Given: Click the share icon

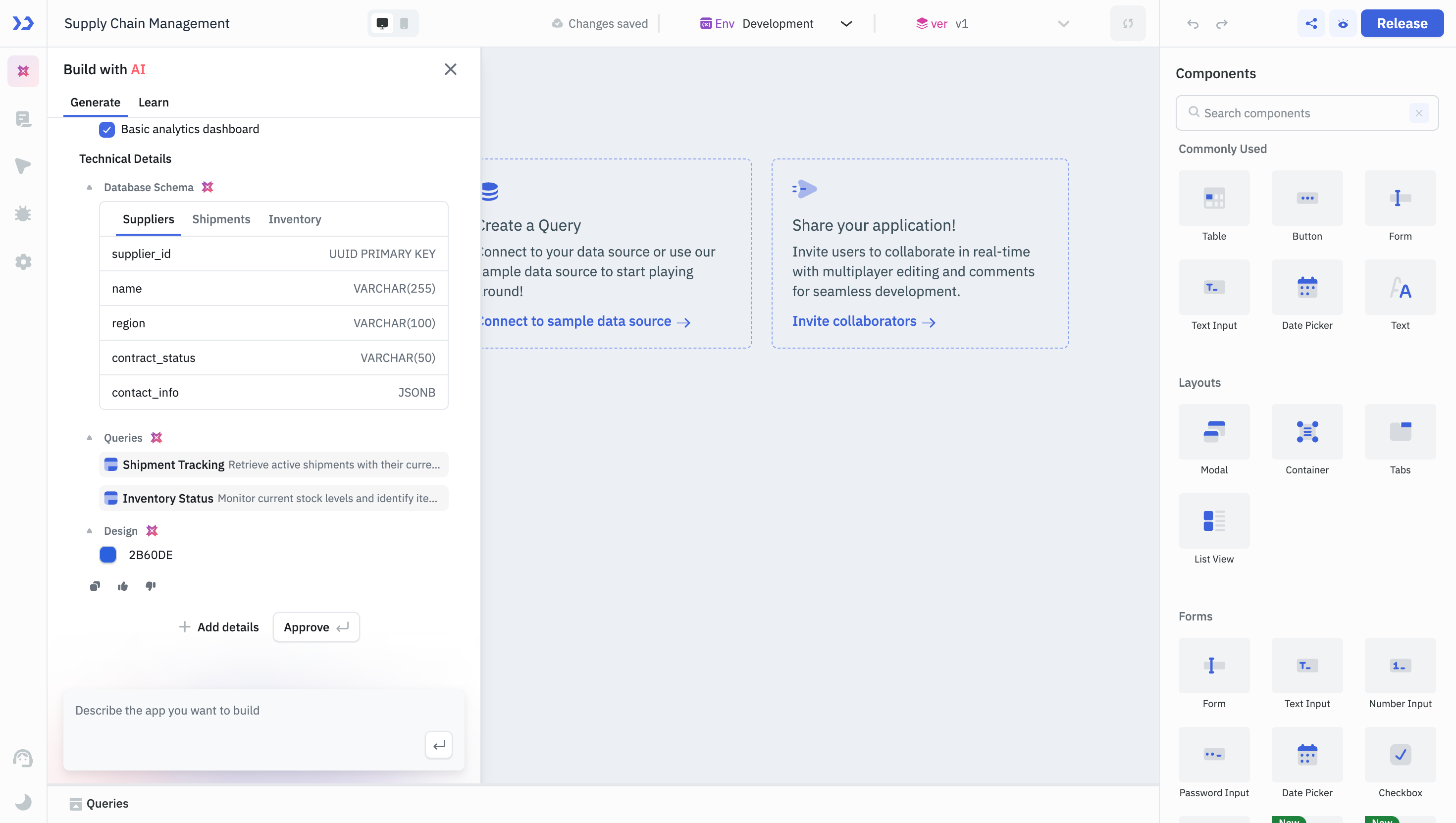Looking at the screenshot, I should click(x=1312, y=23).
